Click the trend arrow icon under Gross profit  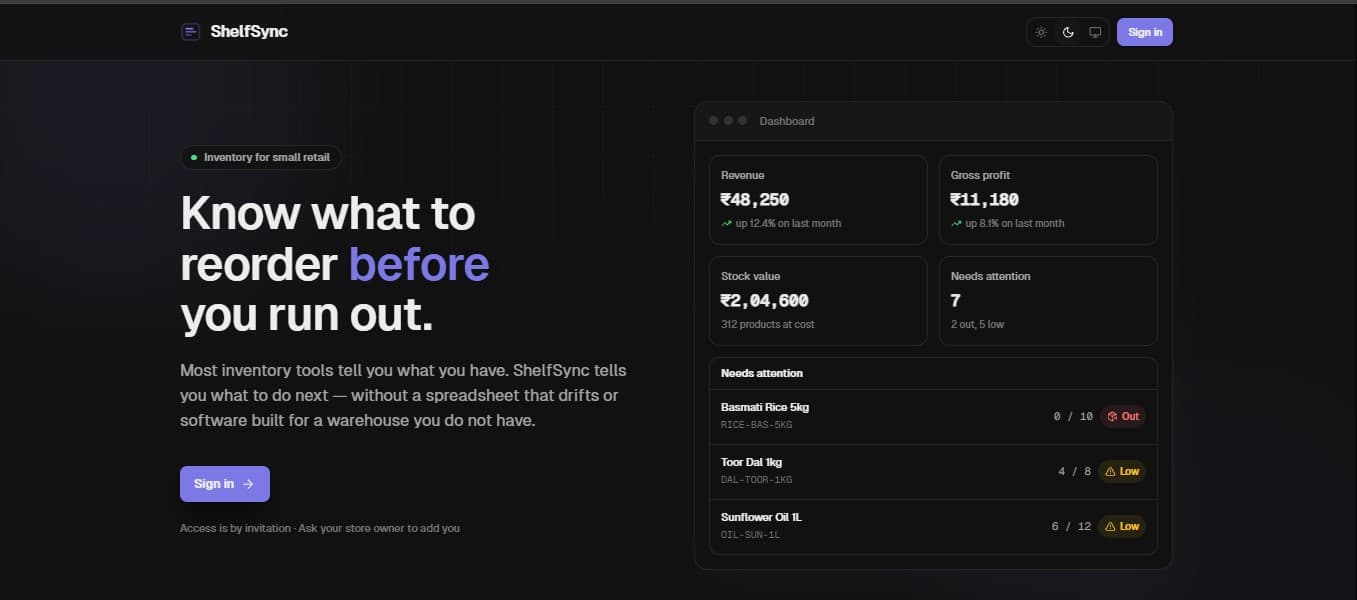point(956,224)
